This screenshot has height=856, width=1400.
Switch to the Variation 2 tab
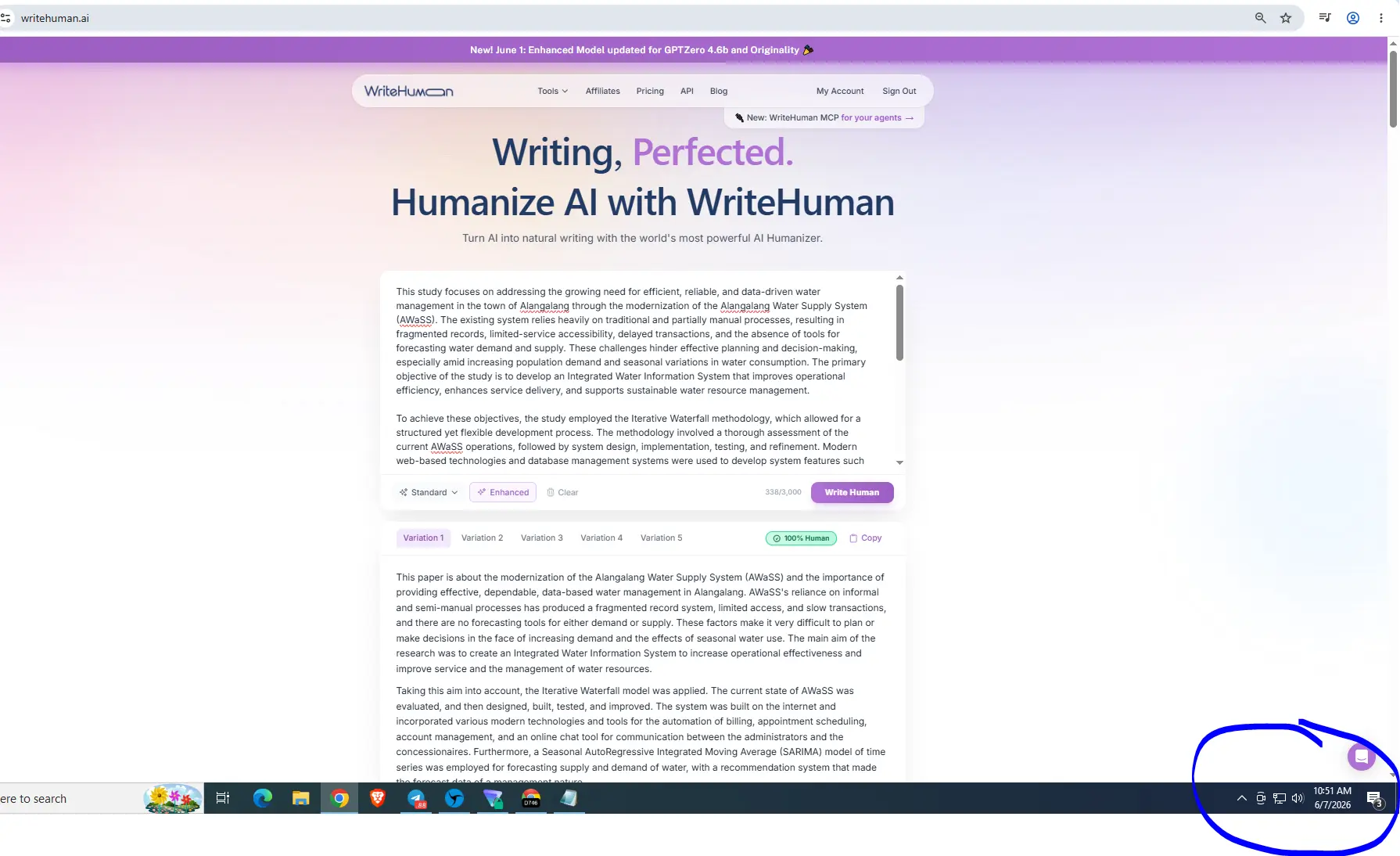pyautogui.click(x=482, y=538)
